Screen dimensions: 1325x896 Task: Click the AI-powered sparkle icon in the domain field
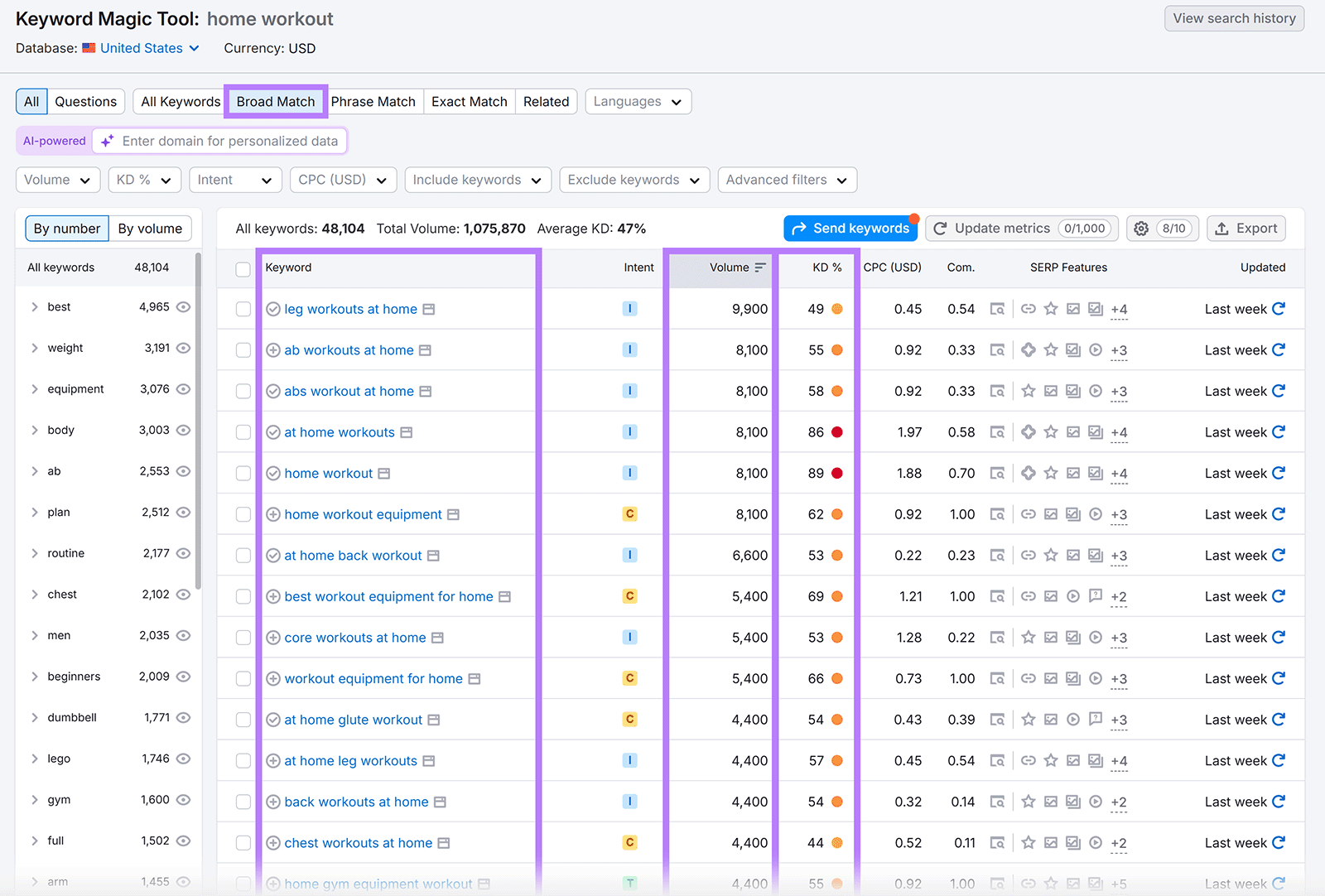(x=106, y=141)
